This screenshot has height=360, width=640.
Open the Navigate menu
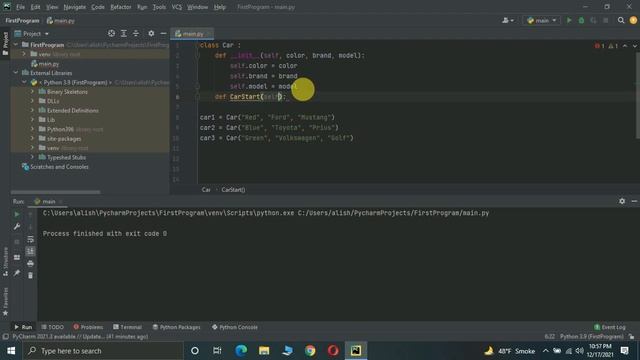75,7
